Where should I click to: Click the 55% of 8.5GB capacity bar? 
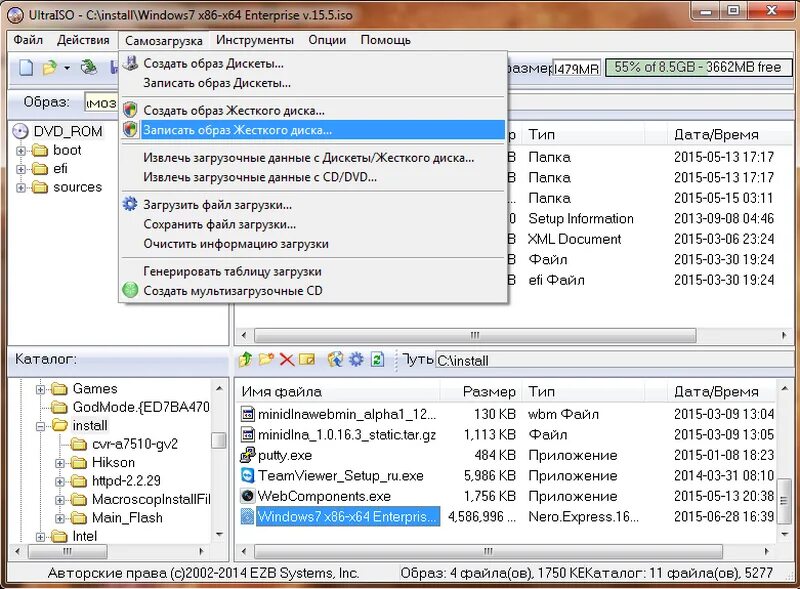pos(697,67)
